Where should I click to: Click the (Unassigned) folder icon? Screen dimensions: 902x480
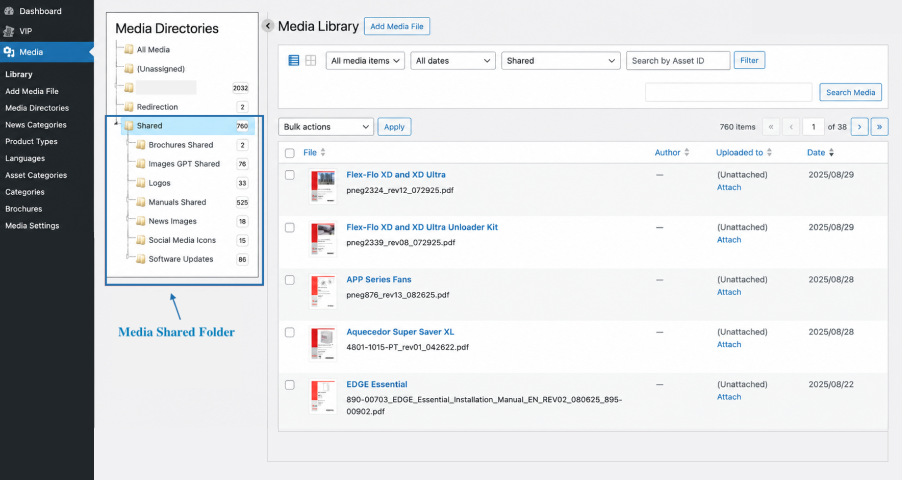129,68
